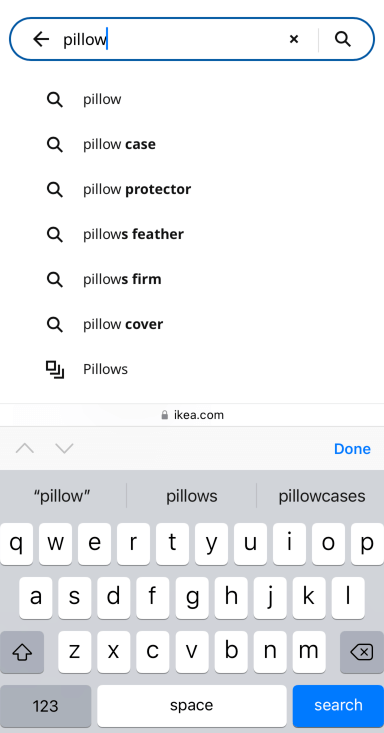This screenshot has height=733, width=384.
Task: Pick the "pillowcases" autocomplete word
Action: pyautogui.click(x=322, y=496)
